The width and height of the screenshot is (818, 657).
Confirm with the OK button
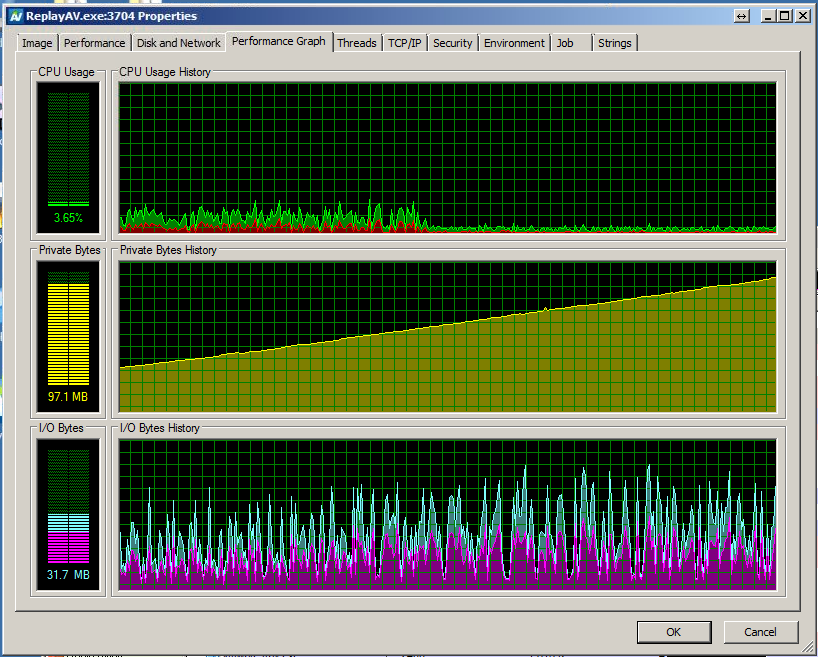point(673,632)
